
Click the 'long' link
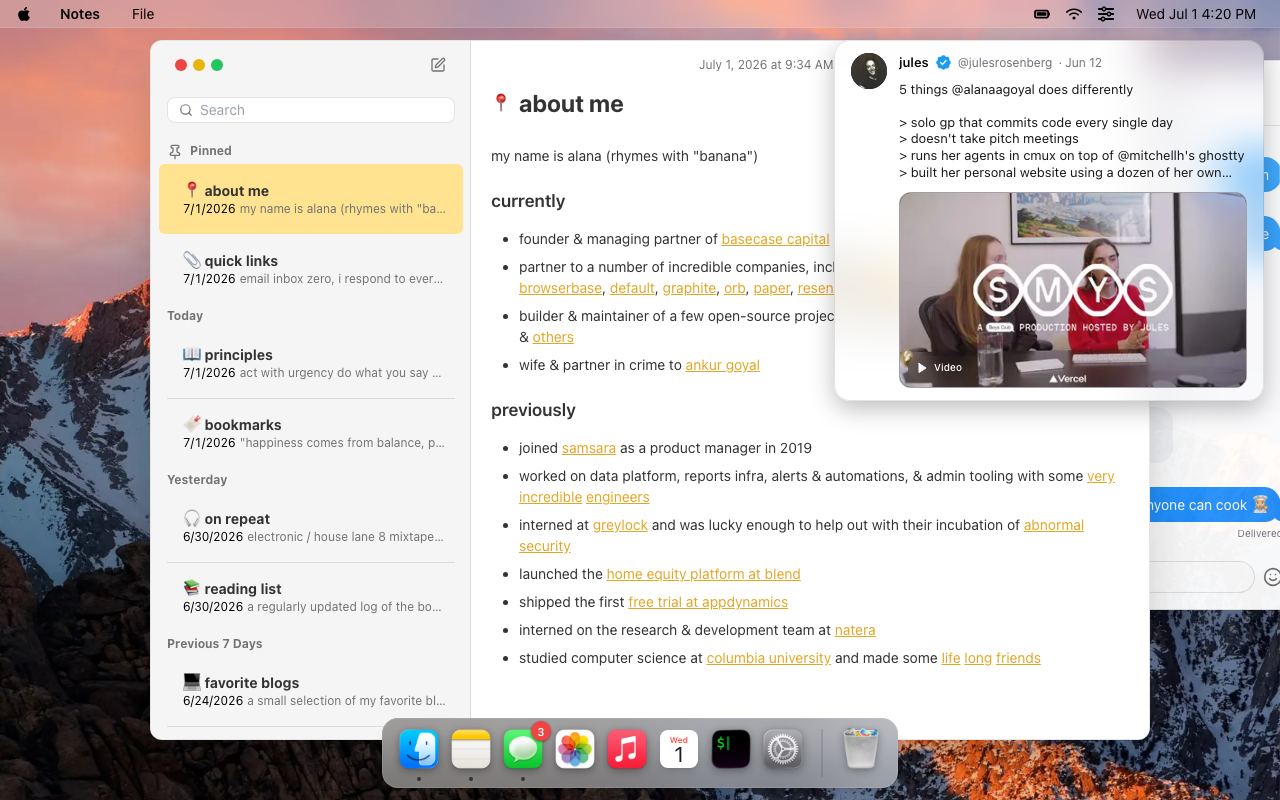click(978, 658)
